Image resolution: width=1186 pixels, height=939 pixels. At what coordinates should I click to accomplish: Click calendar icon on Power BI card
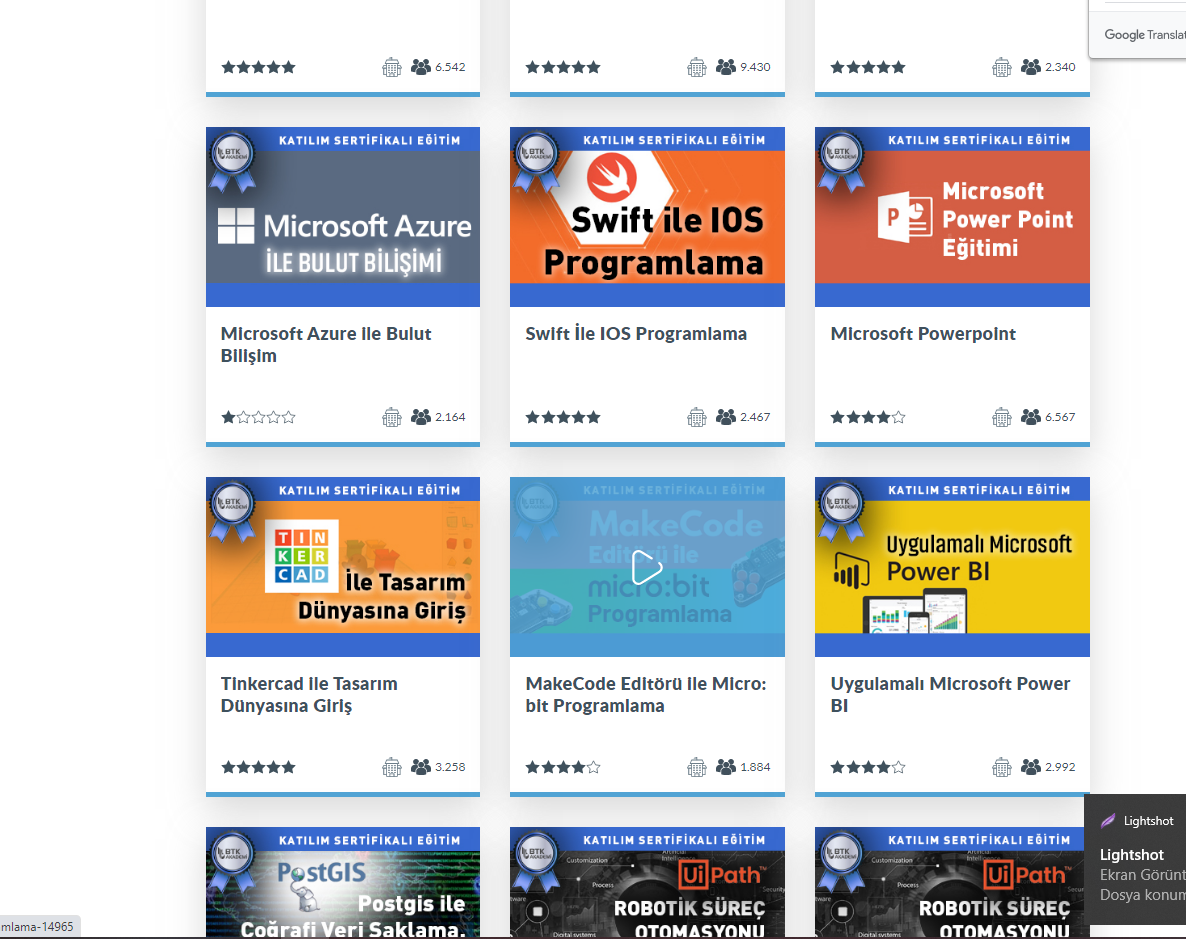(1001, 767)
